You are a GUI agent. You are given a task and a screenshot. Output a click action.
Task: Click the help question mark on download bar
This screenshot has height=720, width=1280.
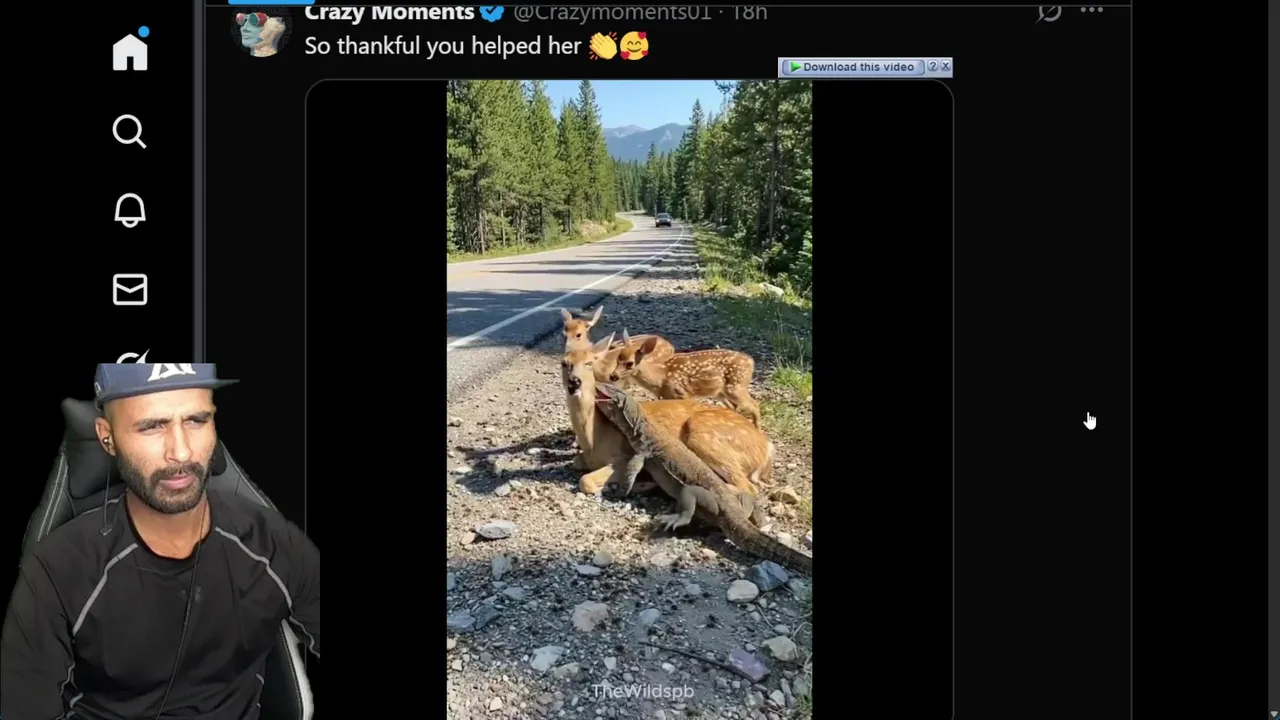tap(932, 67)
